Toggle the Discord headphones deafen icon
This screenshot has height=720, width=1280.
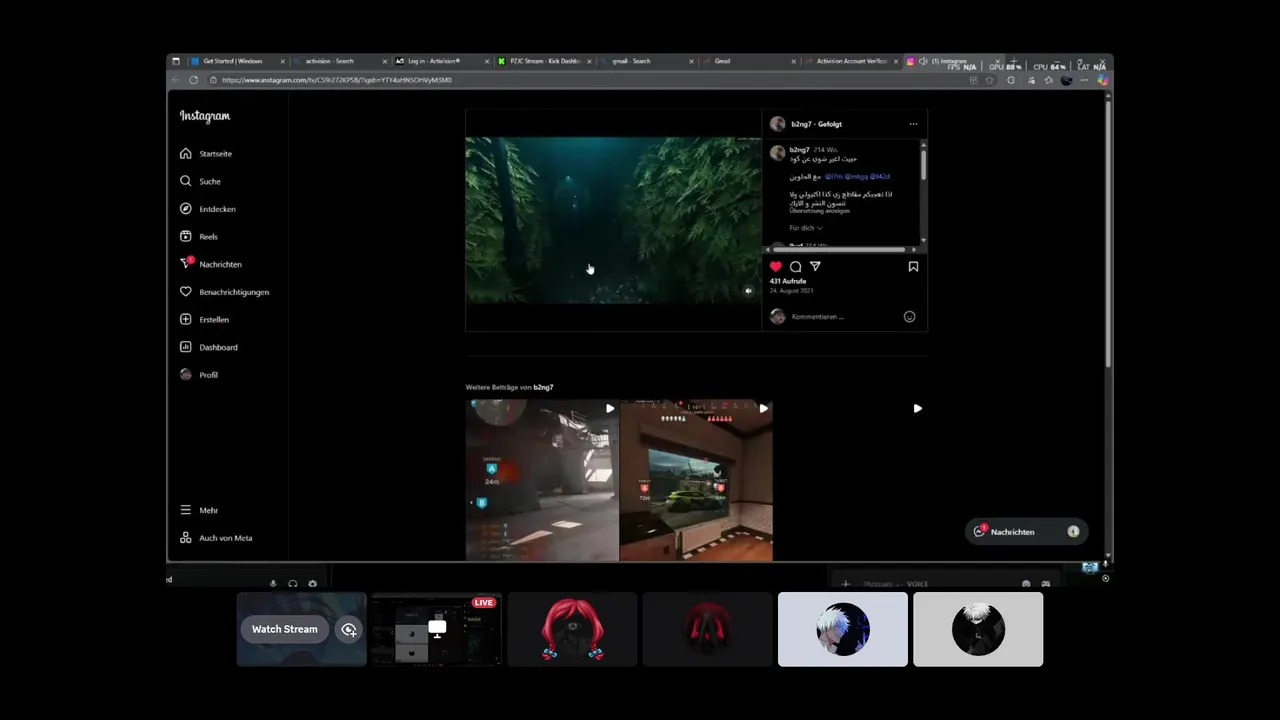pos(293,583)
